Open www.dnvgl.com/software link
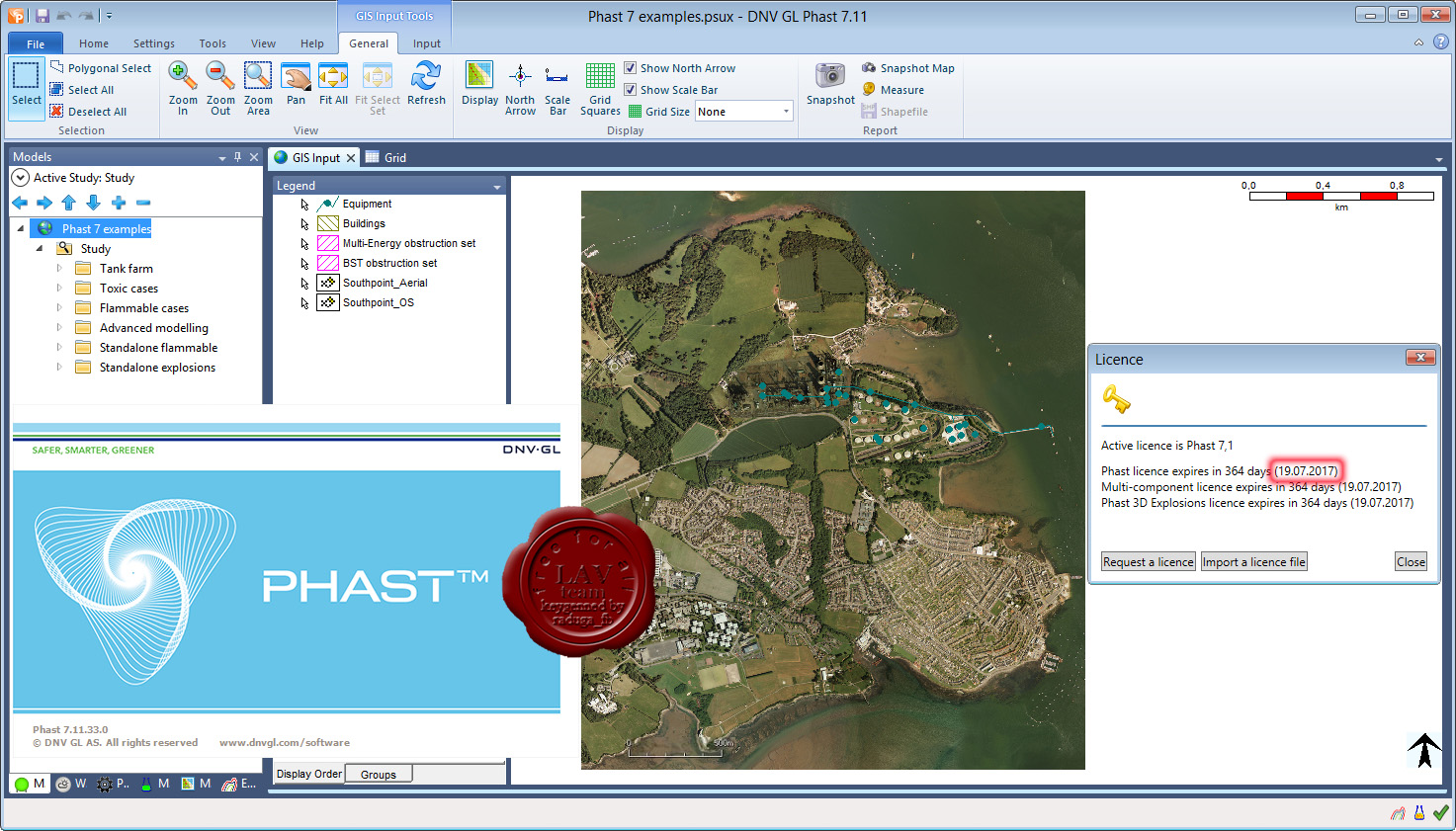This screenshot has width=1456, height=831. (x=285, y=743)
